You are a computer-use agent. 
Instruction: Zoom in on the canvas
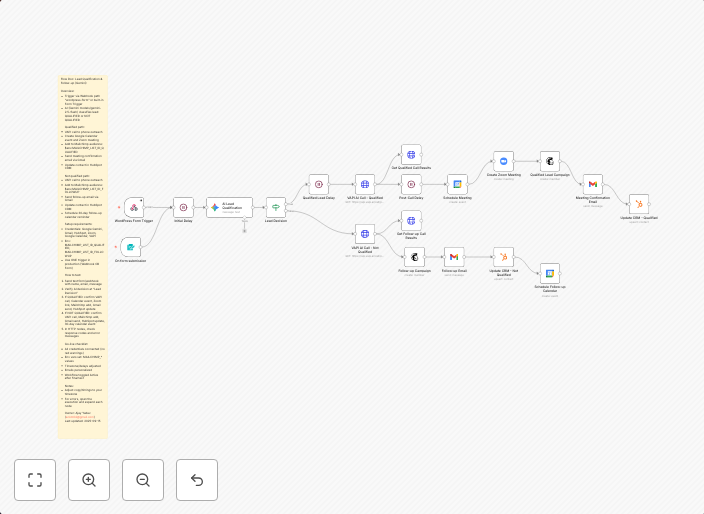[89, 480]
